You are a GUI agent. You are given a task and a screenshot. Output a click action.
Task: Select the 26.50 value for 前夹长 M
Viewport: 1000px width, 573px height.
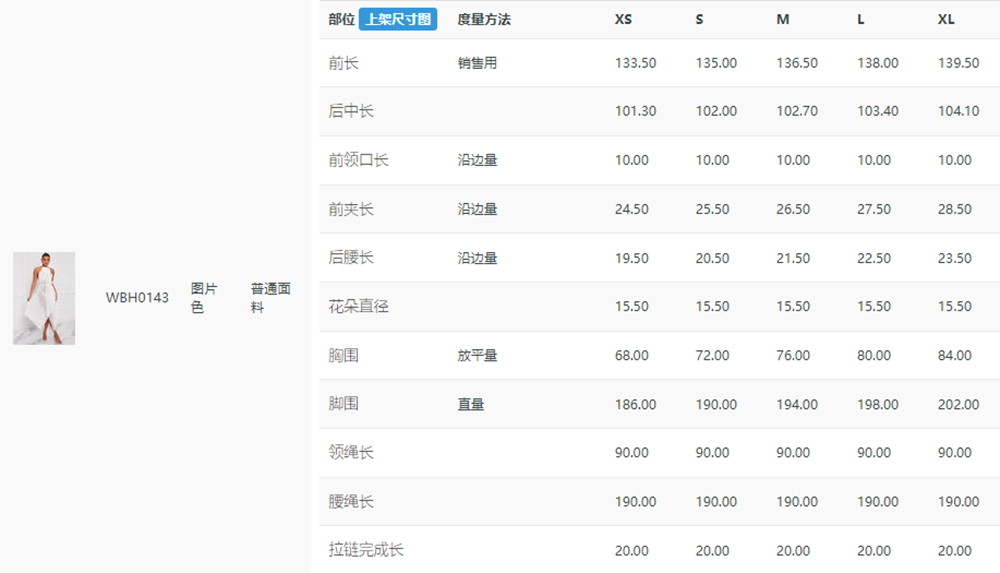(x=793, y=209)
